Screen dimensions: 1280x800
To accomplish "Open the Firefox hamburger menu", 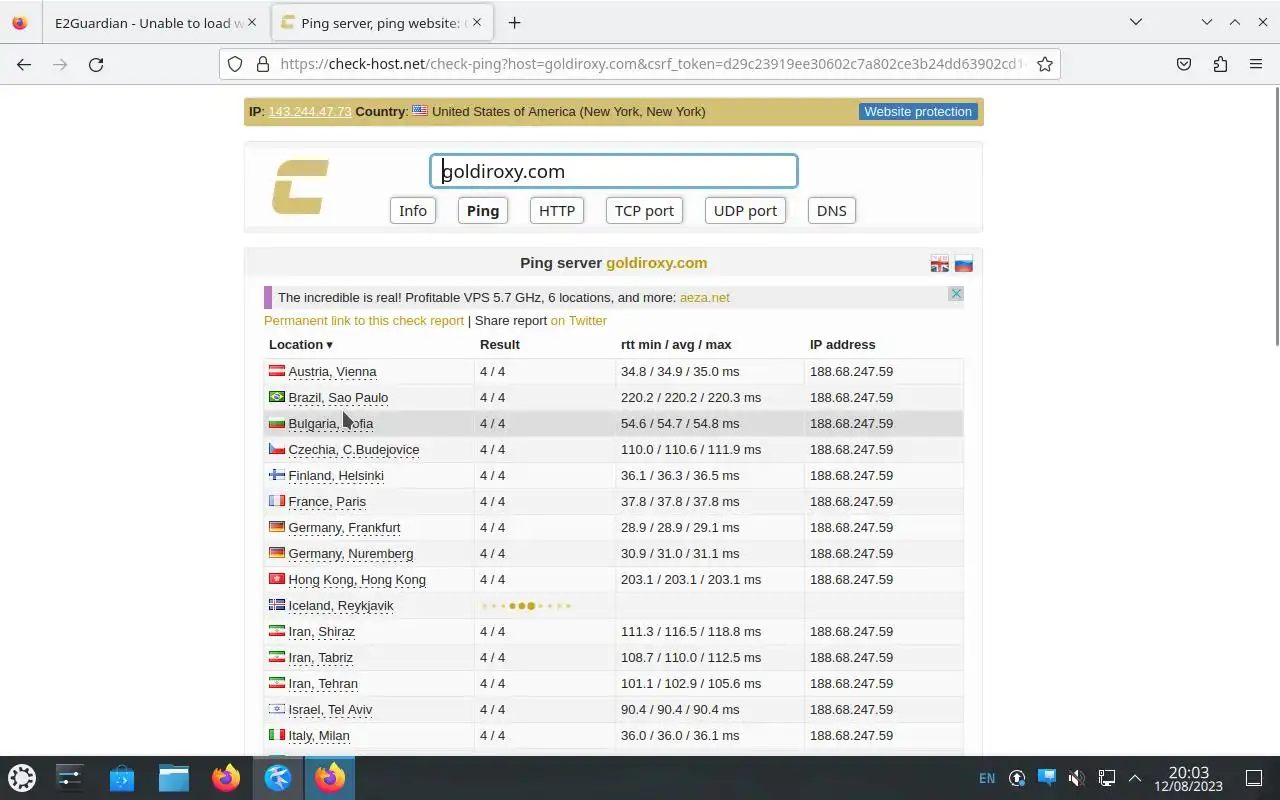I will (x=1256, y=64).
